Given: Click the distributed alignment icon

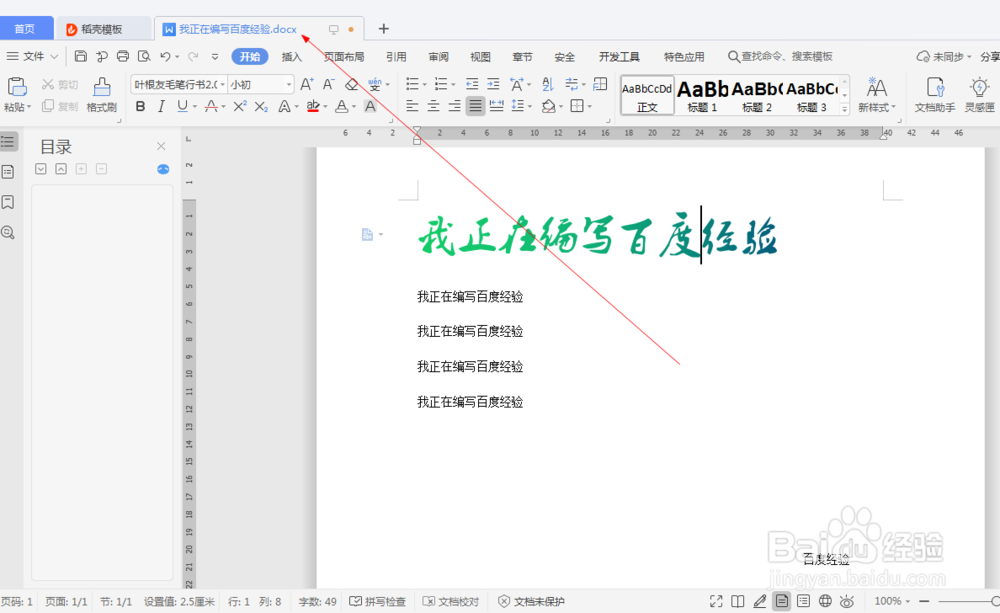Looking at the screenshot, I should coord(496,106).
